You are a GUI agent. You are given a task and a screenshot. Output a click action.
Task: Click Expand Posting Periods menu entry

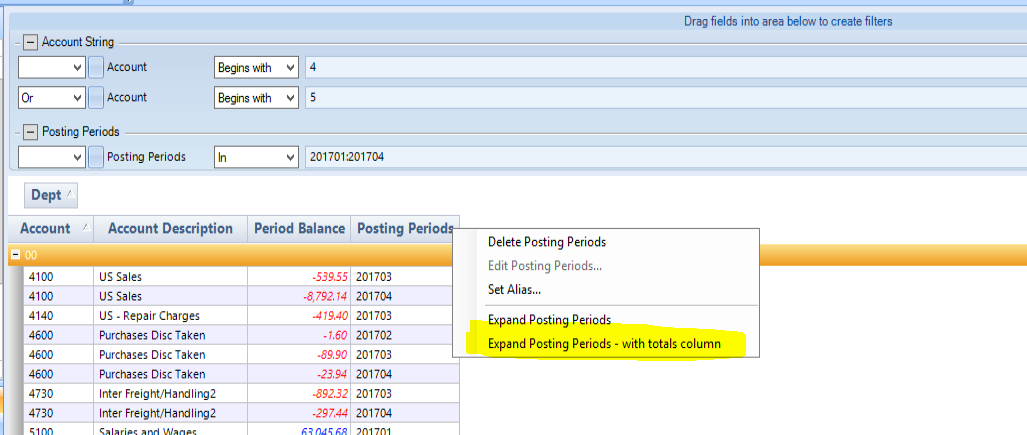point(549,320)
